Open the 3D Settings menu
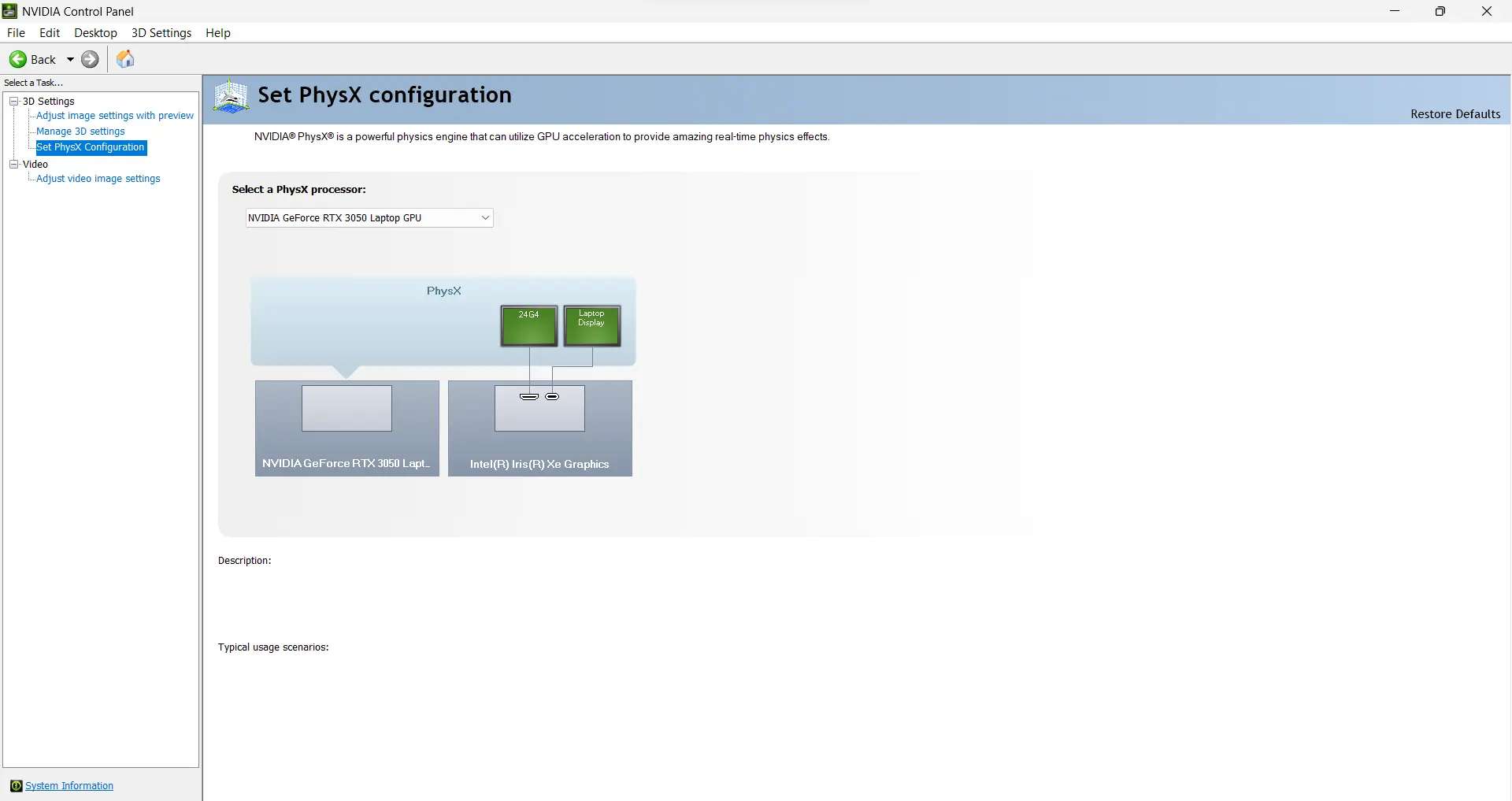This screenshot has width=1512, height=801. pyautogui.click(x=161, y=33)
